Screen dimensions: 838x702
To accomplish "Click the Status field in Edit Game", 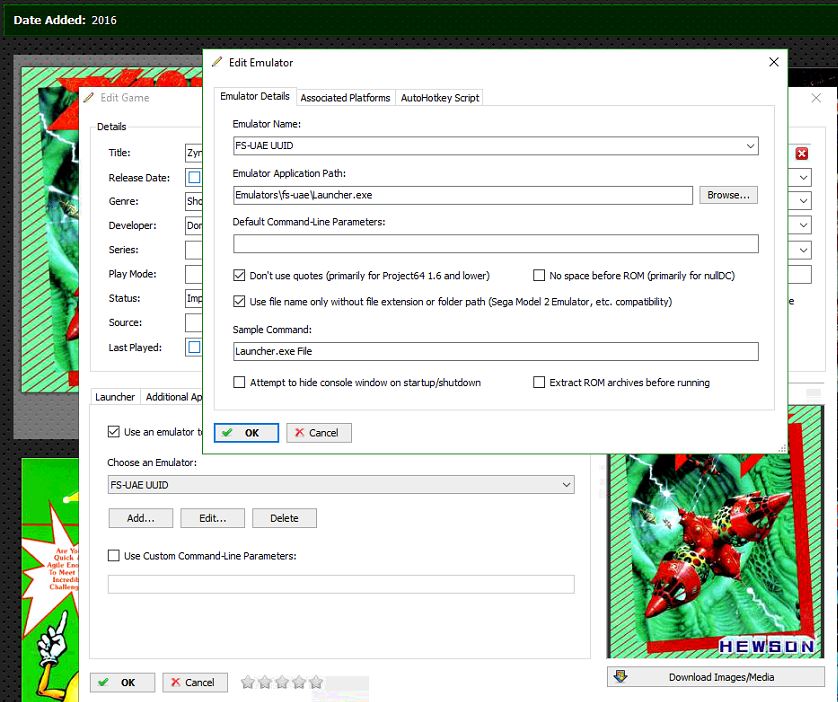I will (x=194, y=298).
